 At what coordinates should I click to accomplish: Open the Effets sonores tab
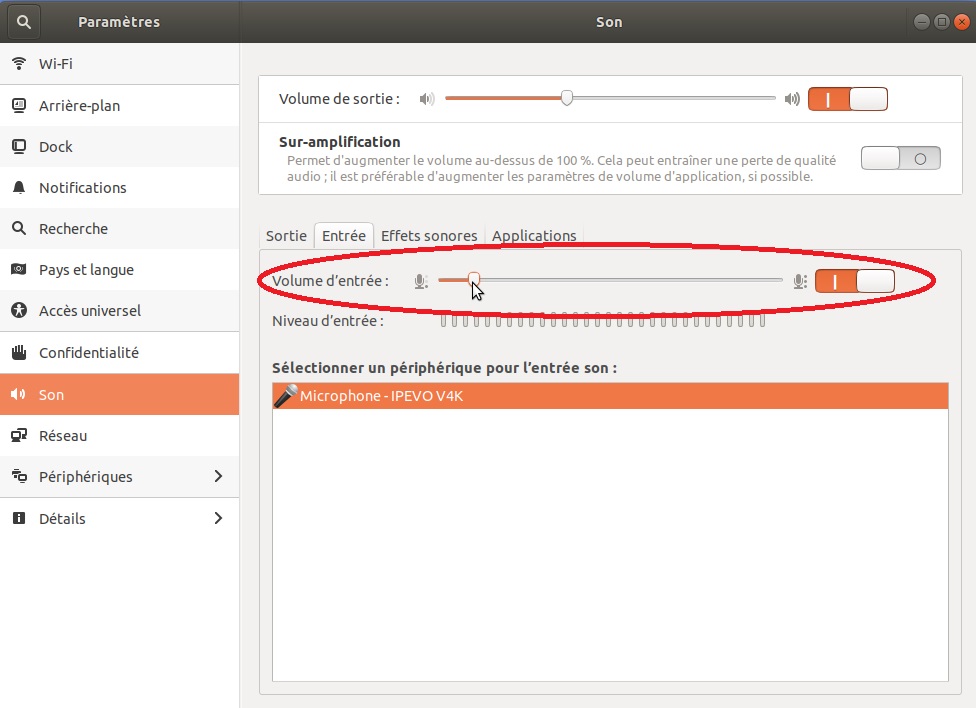click(x=429, y=236)
